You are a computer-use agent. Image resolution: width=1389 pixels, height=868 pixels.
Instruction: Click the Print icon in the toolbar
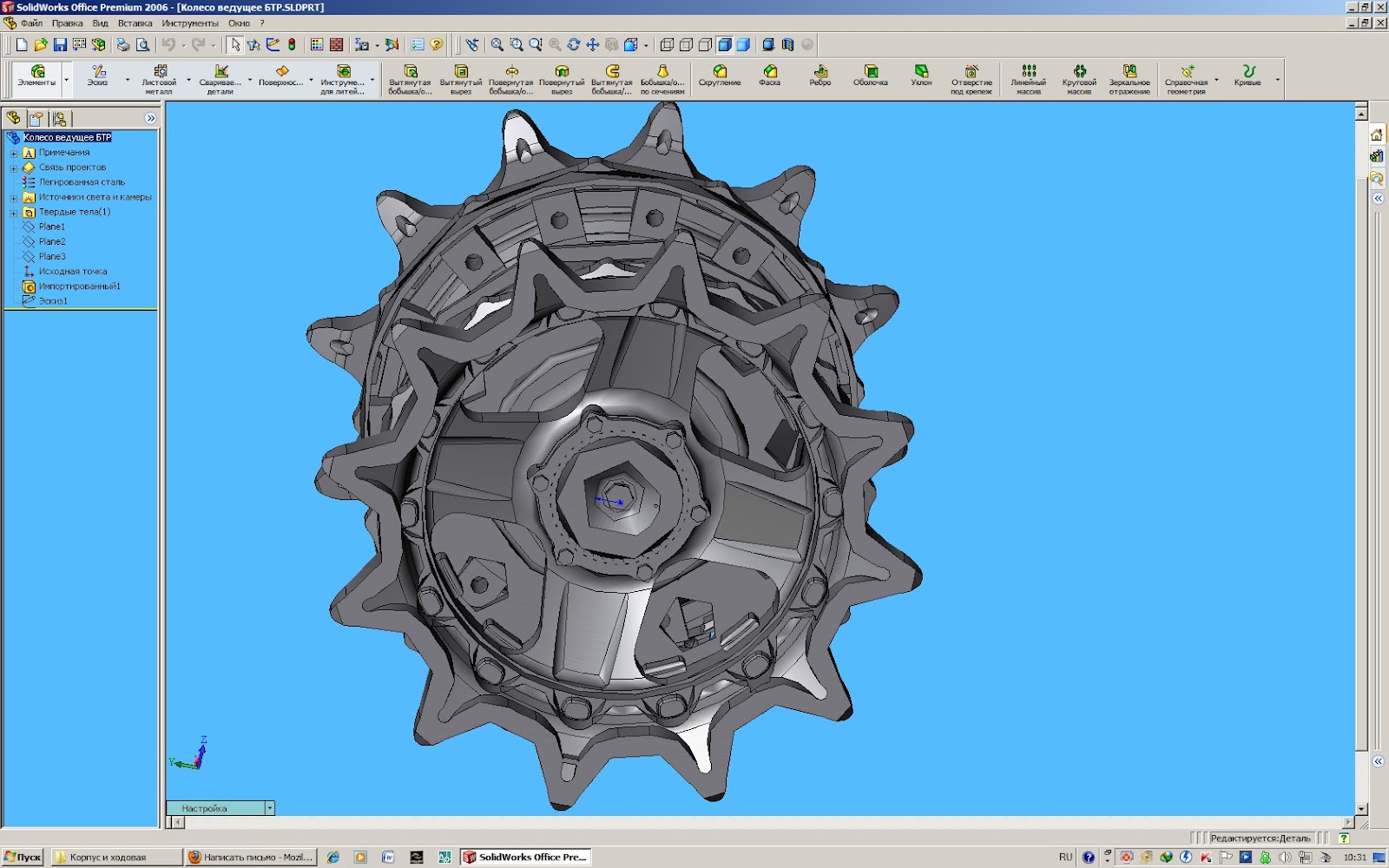click(x=123, y=44)
